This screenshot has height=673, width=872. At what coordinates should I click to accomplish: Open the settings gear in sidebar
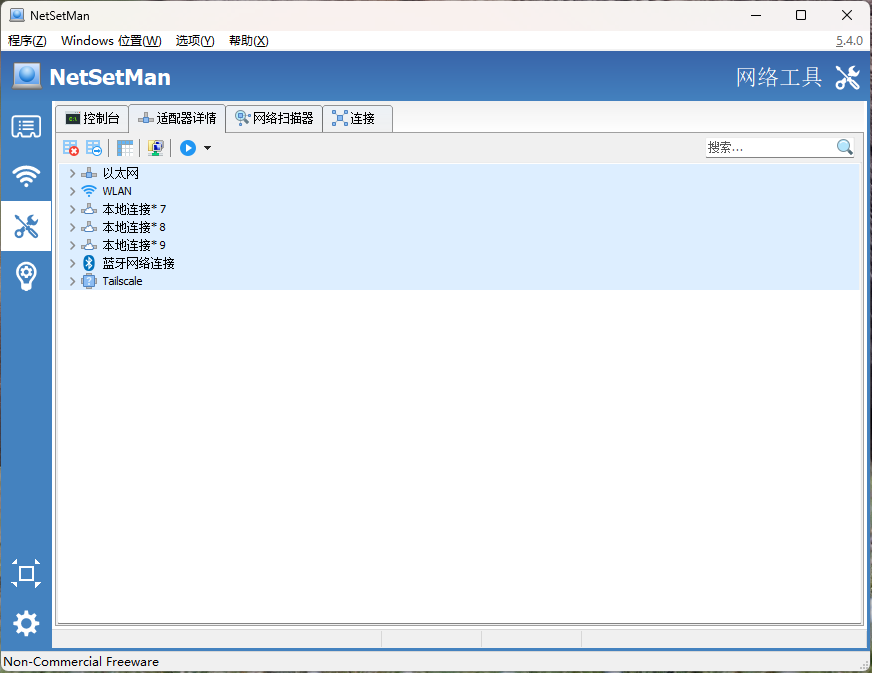[26, 623]
